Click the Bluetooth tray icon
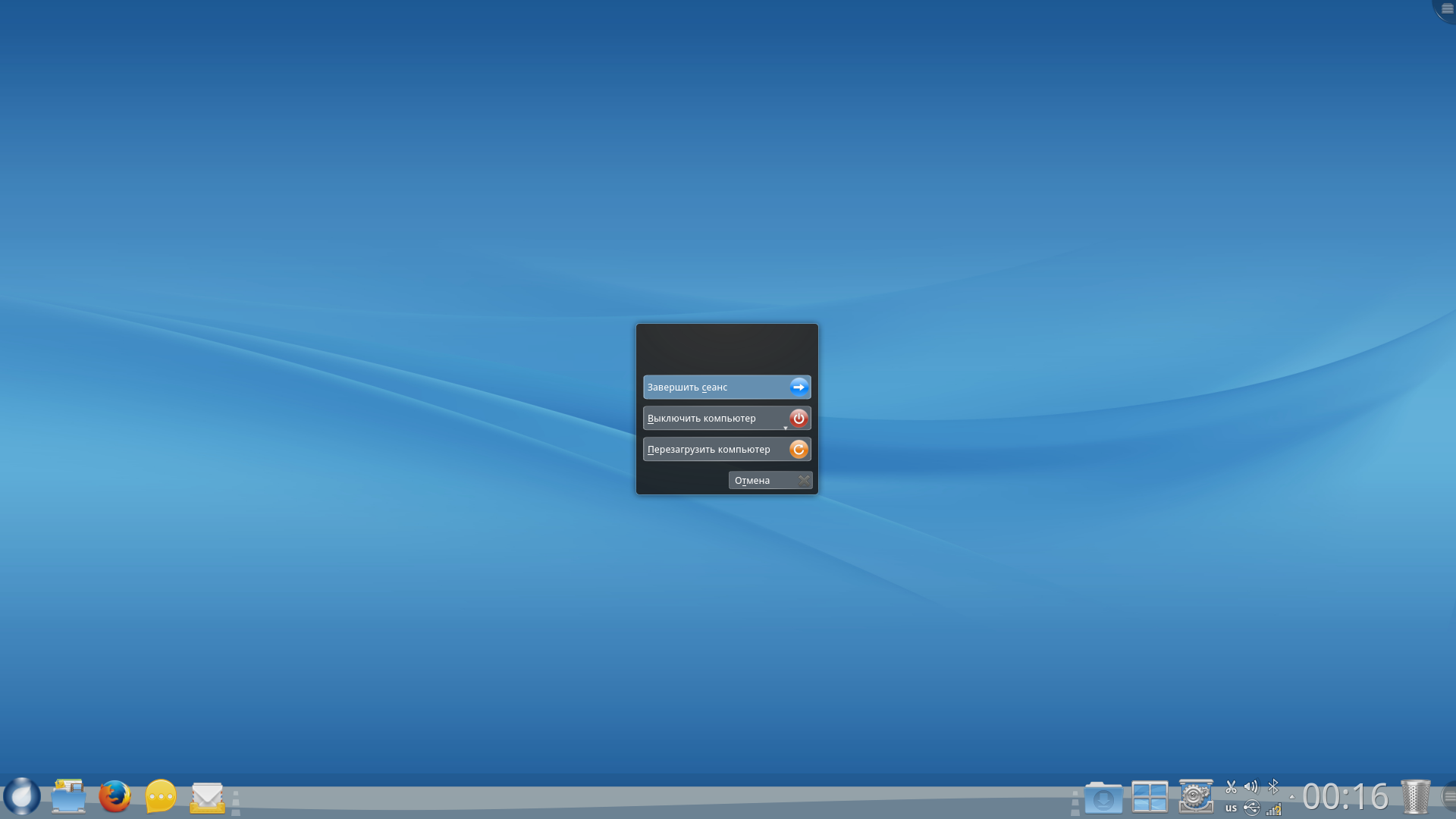Image resolution: width=1456 pixels, height=819 pixels. pyautogui.click(x=1273, y=787)
